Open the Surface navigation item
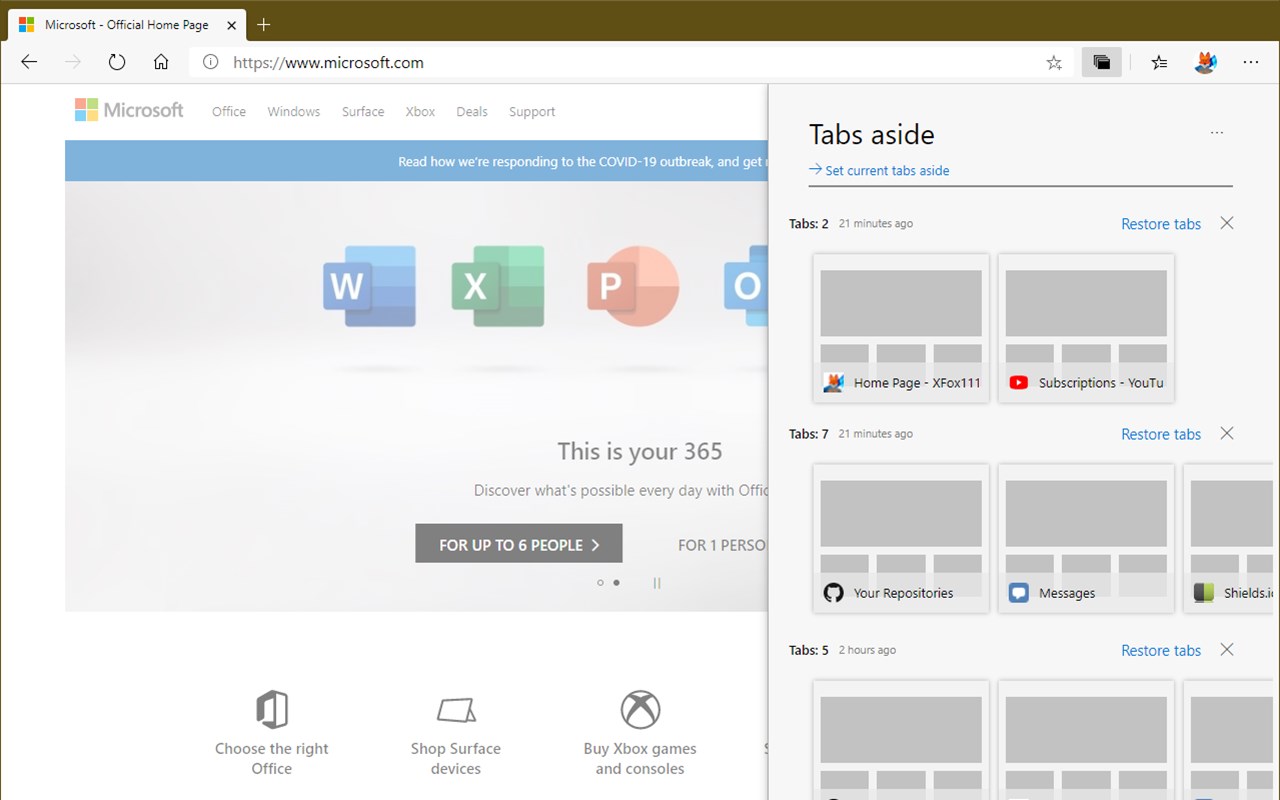This screenshot has width=1280, height=800. click(363, 111)
